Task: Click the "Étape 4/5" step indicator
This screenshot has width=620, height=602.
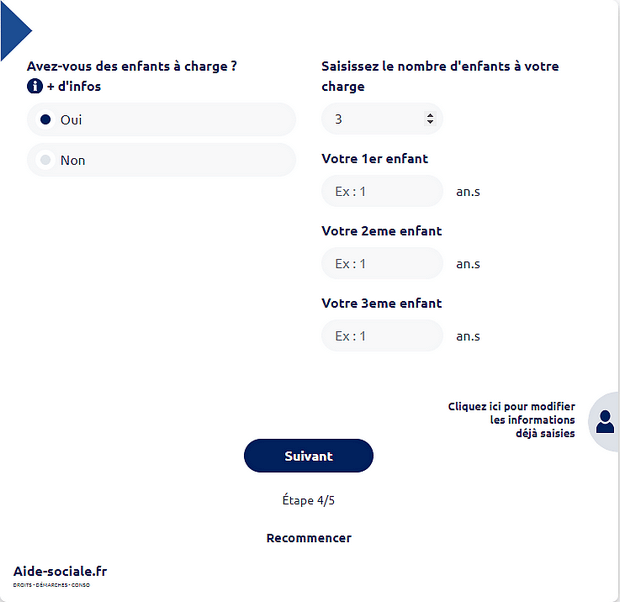Action: pyautogui.click(x=309, y=500)
